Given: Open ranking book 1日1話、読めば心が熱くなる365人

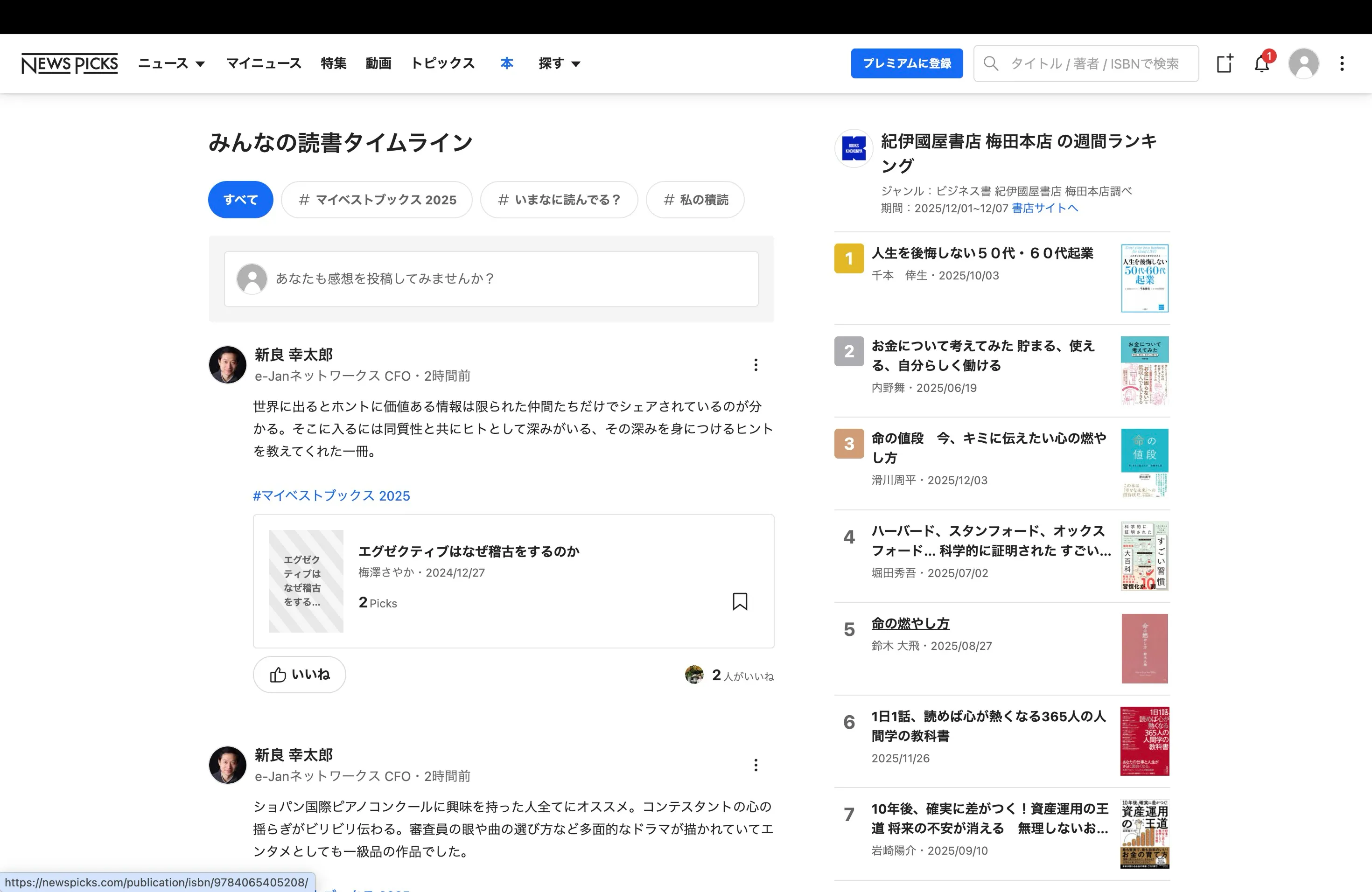Looking at the screenshot, I should tap(989, 726).
